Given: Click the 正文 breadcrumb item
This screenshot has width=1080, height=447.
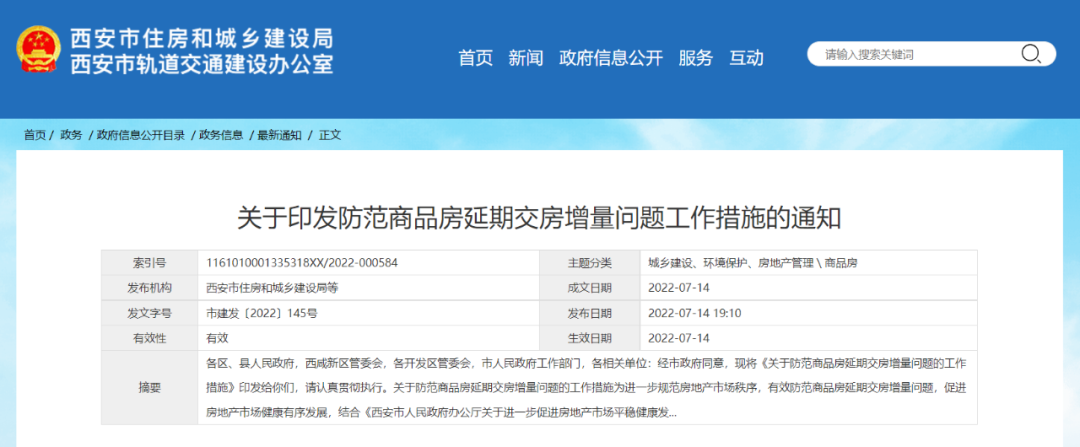Looking at the screenshot, I should [330, 135].
